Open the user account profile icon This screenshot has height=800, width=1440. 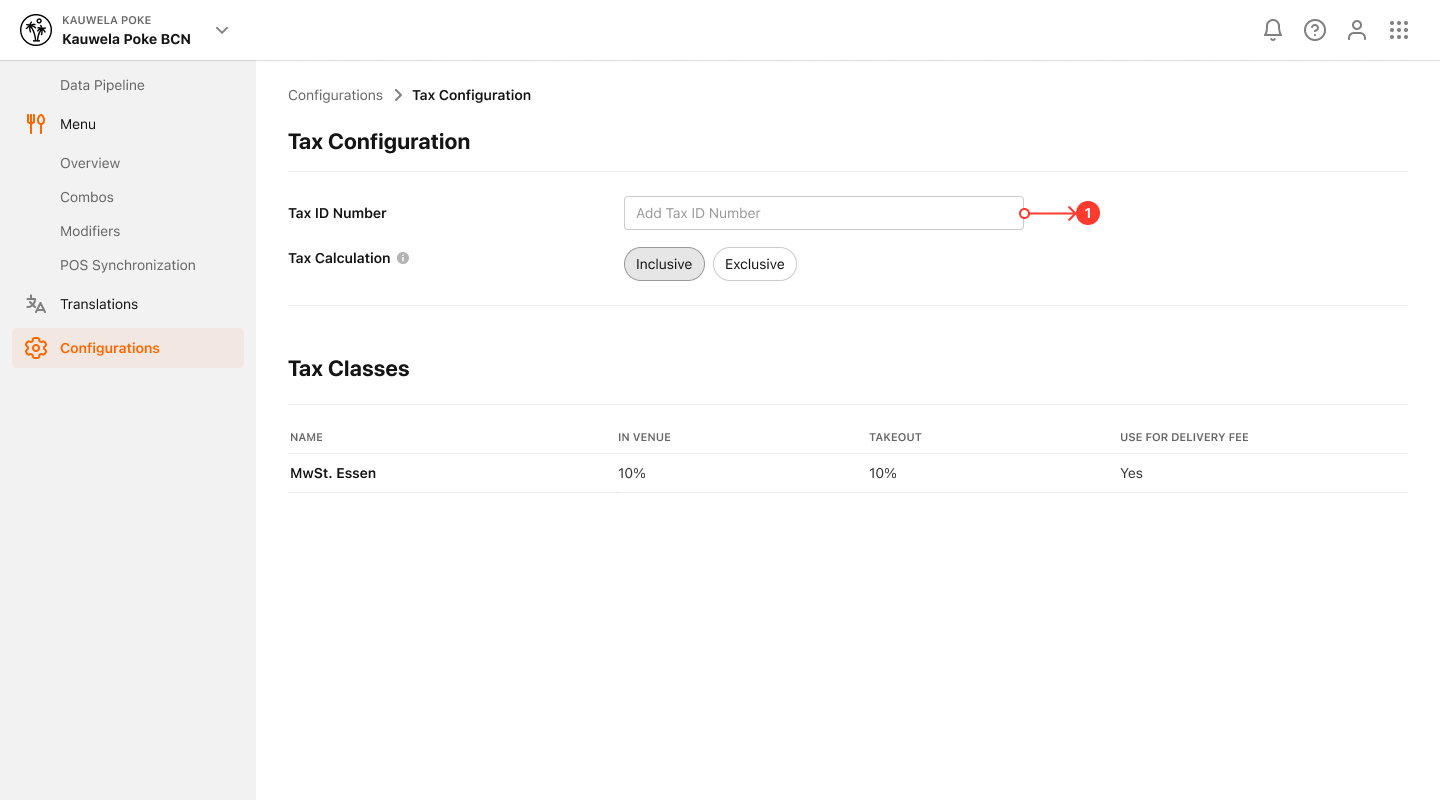click(x=1357, y=30)
